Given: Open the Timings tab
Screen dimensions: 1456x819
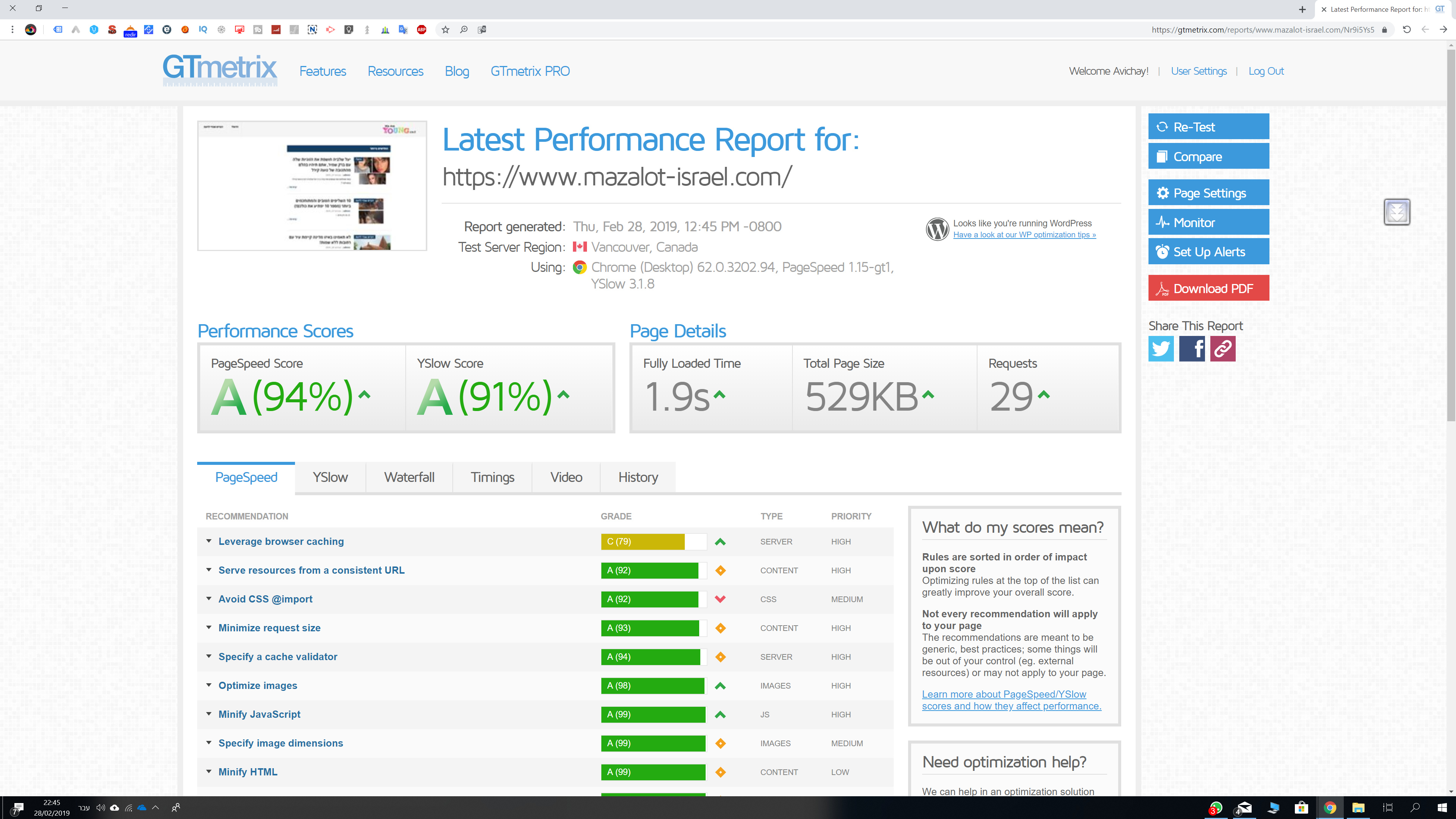Looking at the screenshot, I should point(492,478).
